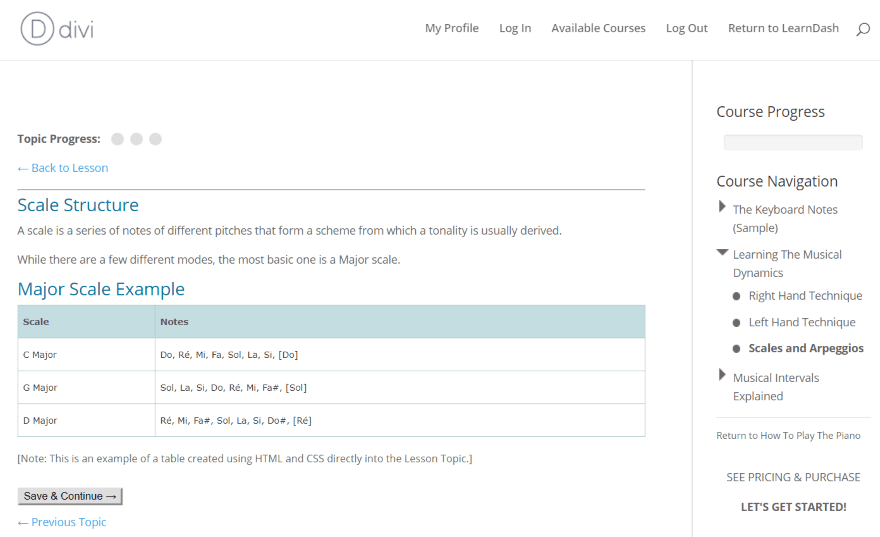Click the third Topic Progress dot
This screenshot has width=880, height=537.
[156, 139]
